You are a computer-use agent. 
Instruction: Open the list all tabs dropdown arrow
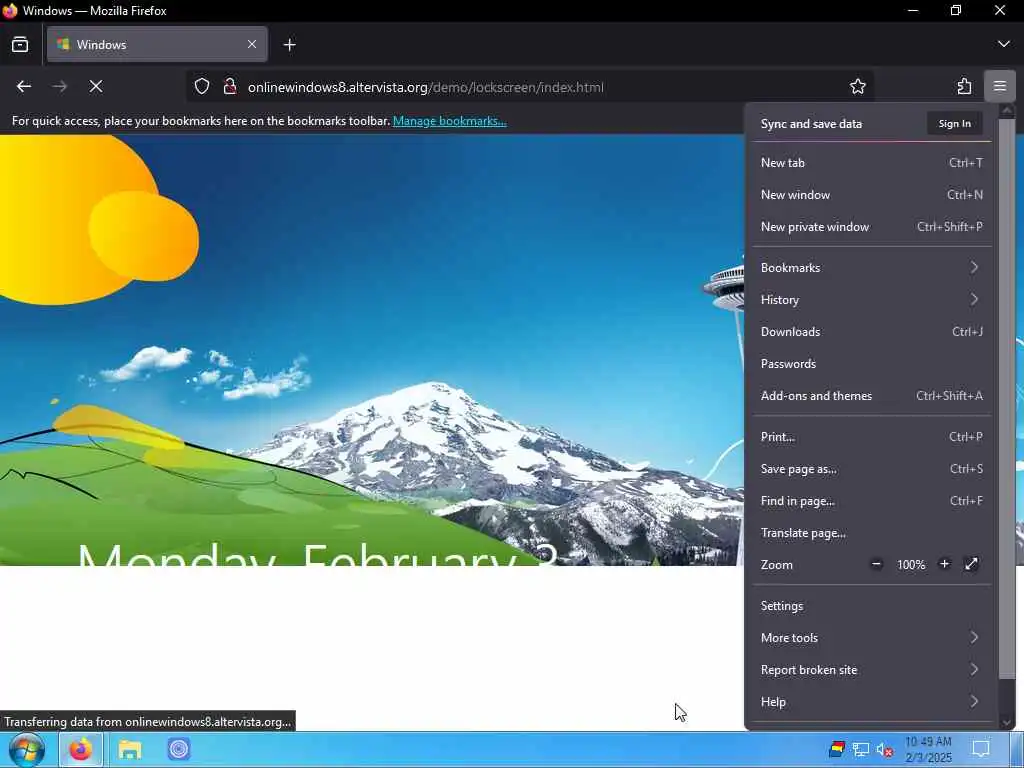point(1004,44)
